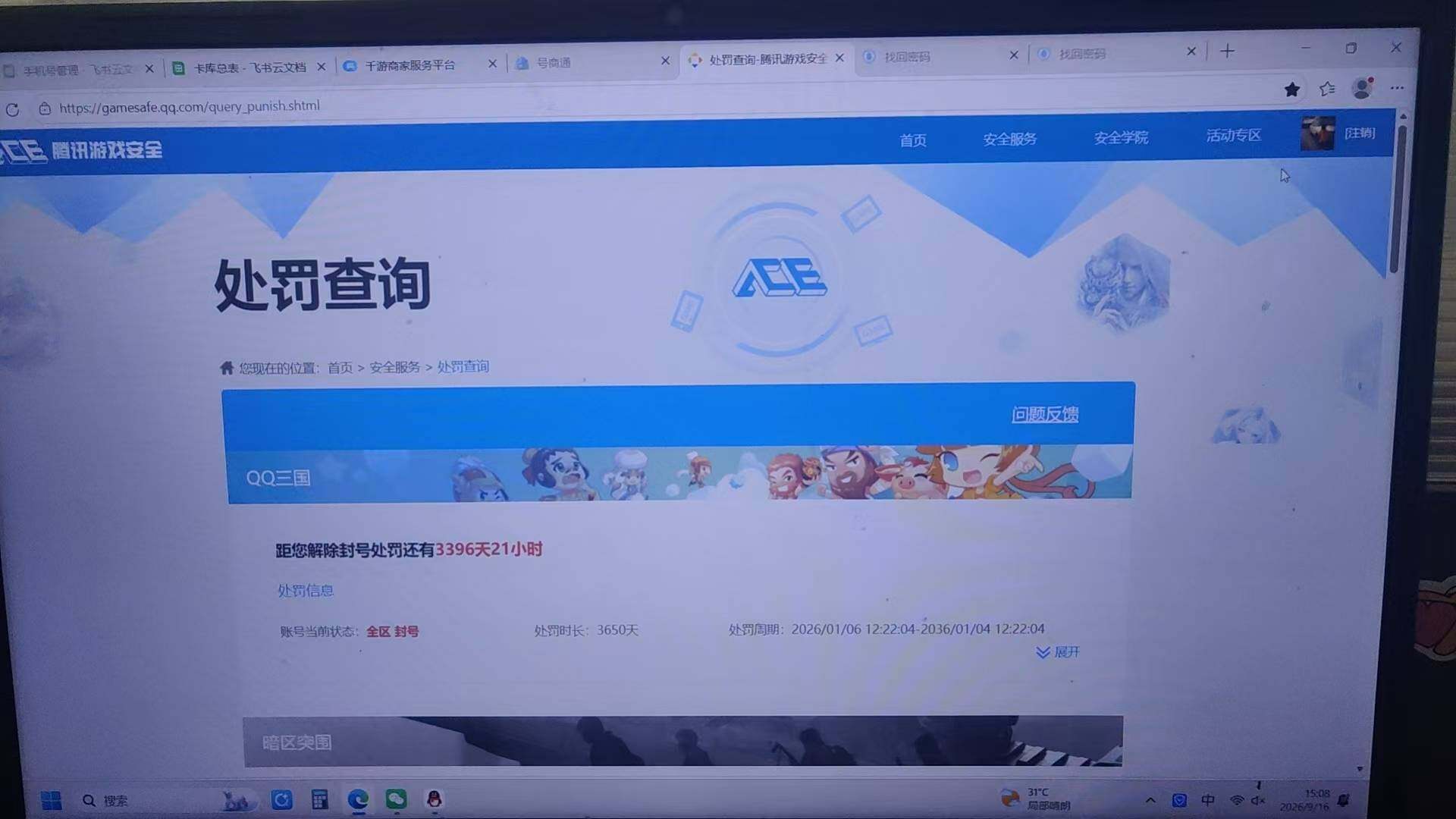Image resolution: width=1456 pixels, height=819 pixels.
Task: Open the browser three-dot settings menu
Action: (1397, 88)
